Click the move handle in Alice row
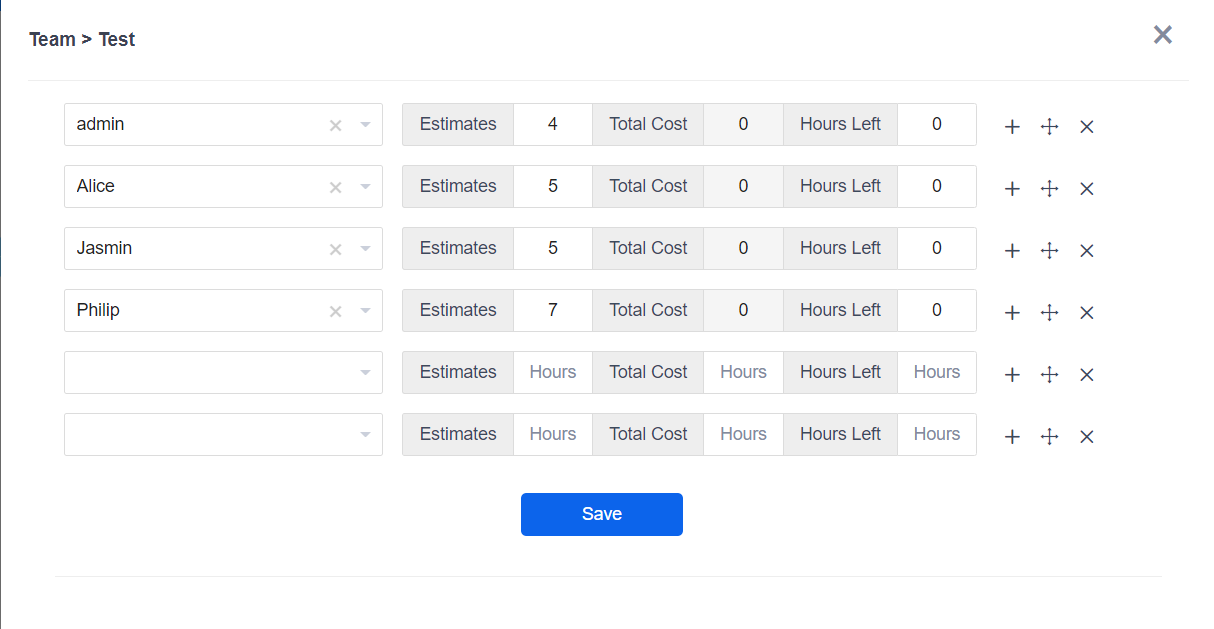The height and width of the screenshot is (629, 1214). point(1049,189)
